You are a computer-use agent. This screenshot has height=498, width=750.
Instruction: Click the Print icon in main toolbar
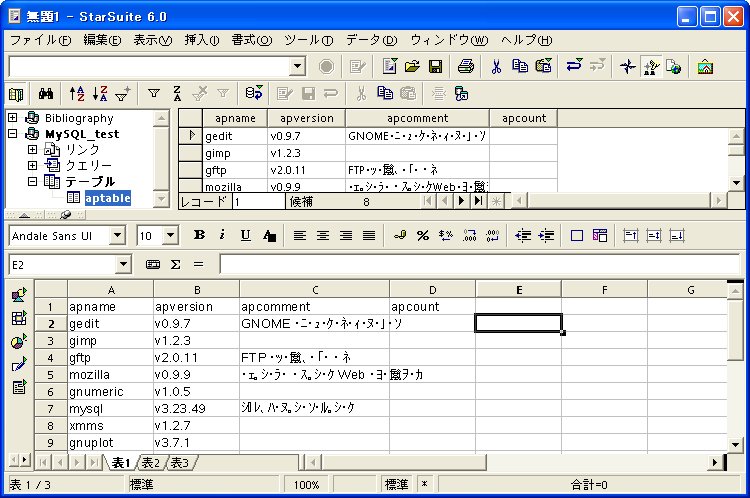[x=465, y=66]
